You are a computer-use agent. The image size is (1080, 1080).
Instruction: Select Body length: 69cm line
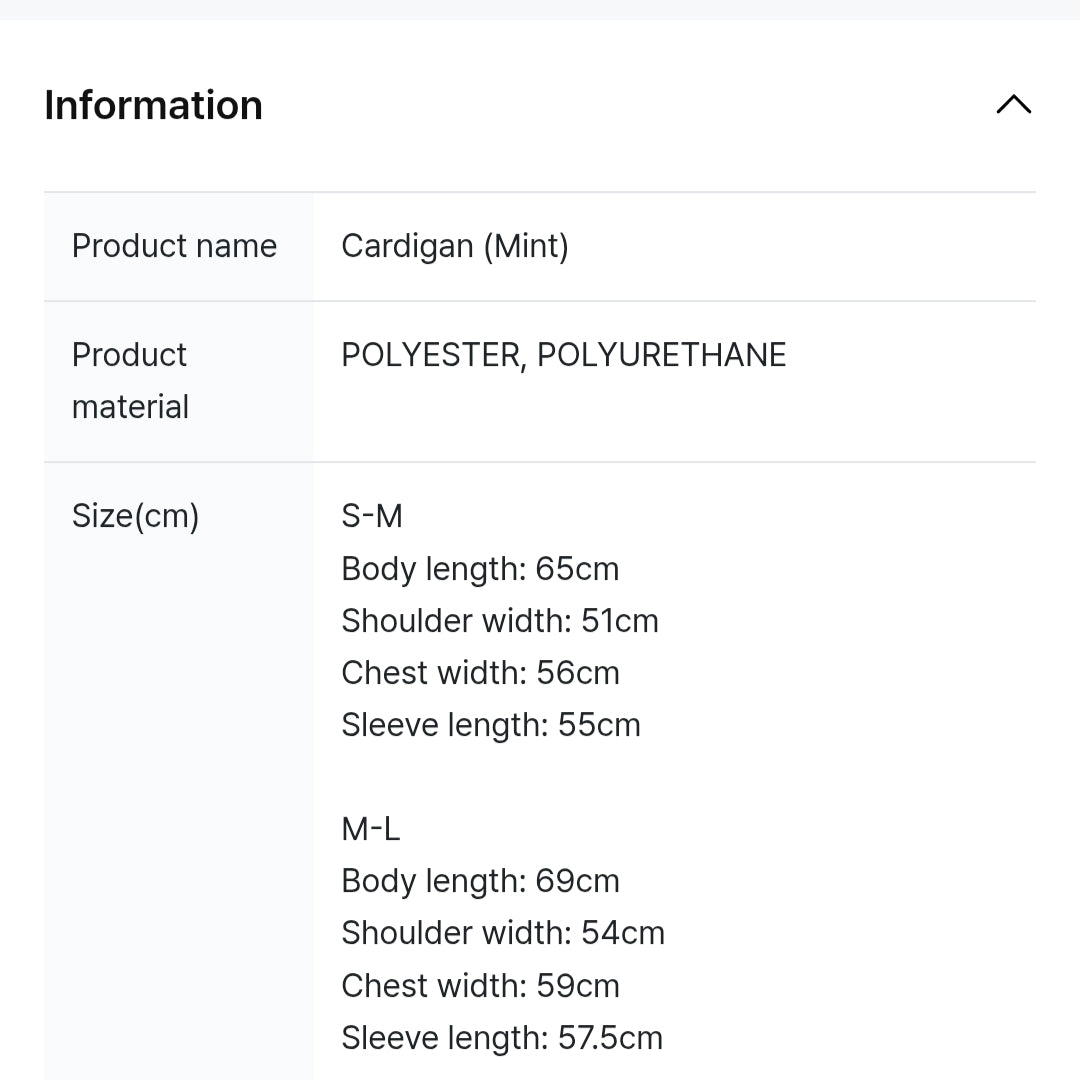coord(480,881)
